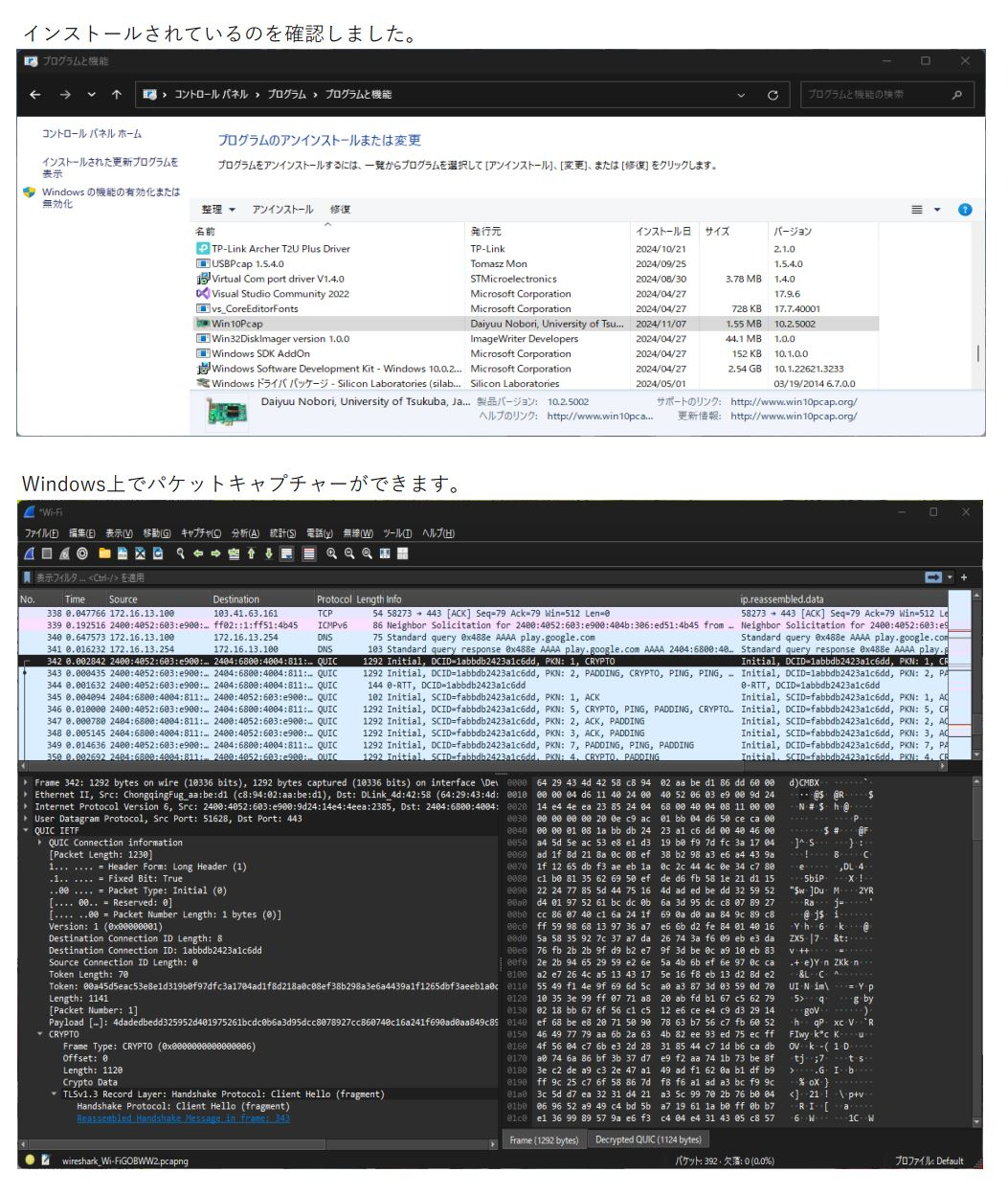Open the 編集(E) menu
1008x1195 pixels.
coord(82,533)
